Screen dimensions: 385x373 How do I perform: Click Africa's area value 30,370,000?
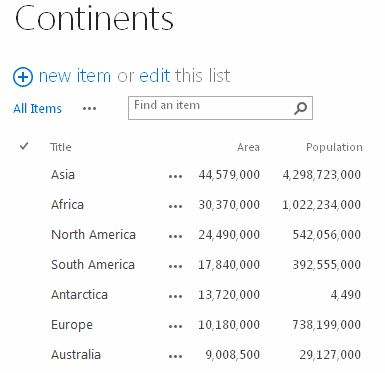229,205
